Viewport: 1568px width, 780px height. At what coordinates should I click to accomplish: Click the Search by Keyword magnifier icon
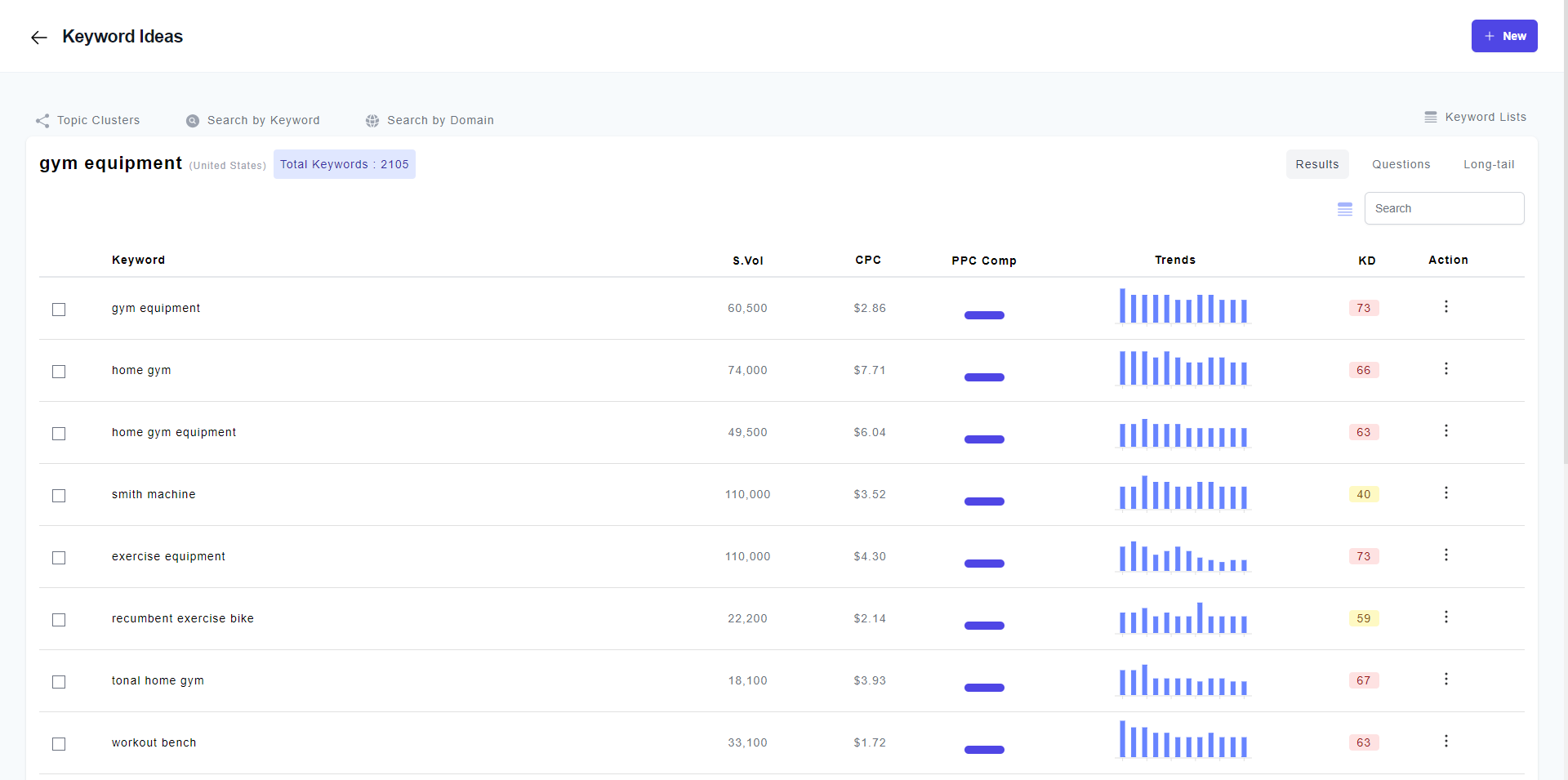[x=193, y=121]
